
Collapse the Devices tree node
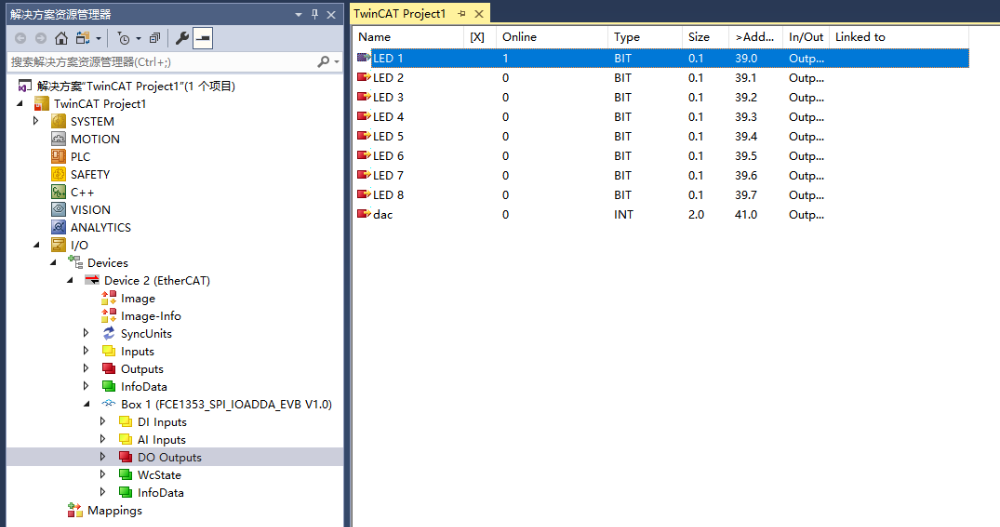pos(53,262)
